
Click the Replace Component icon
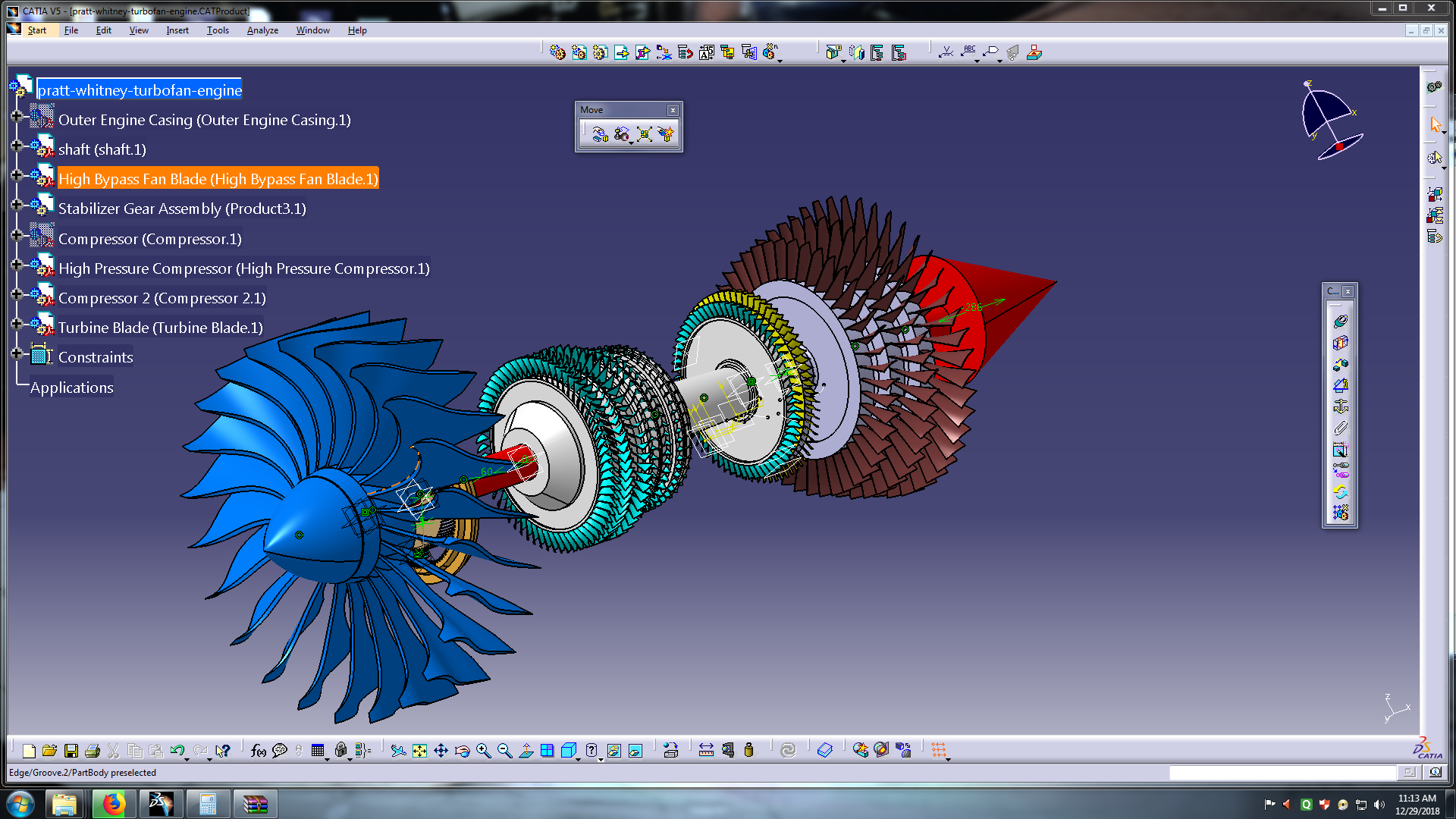point(664,52)
